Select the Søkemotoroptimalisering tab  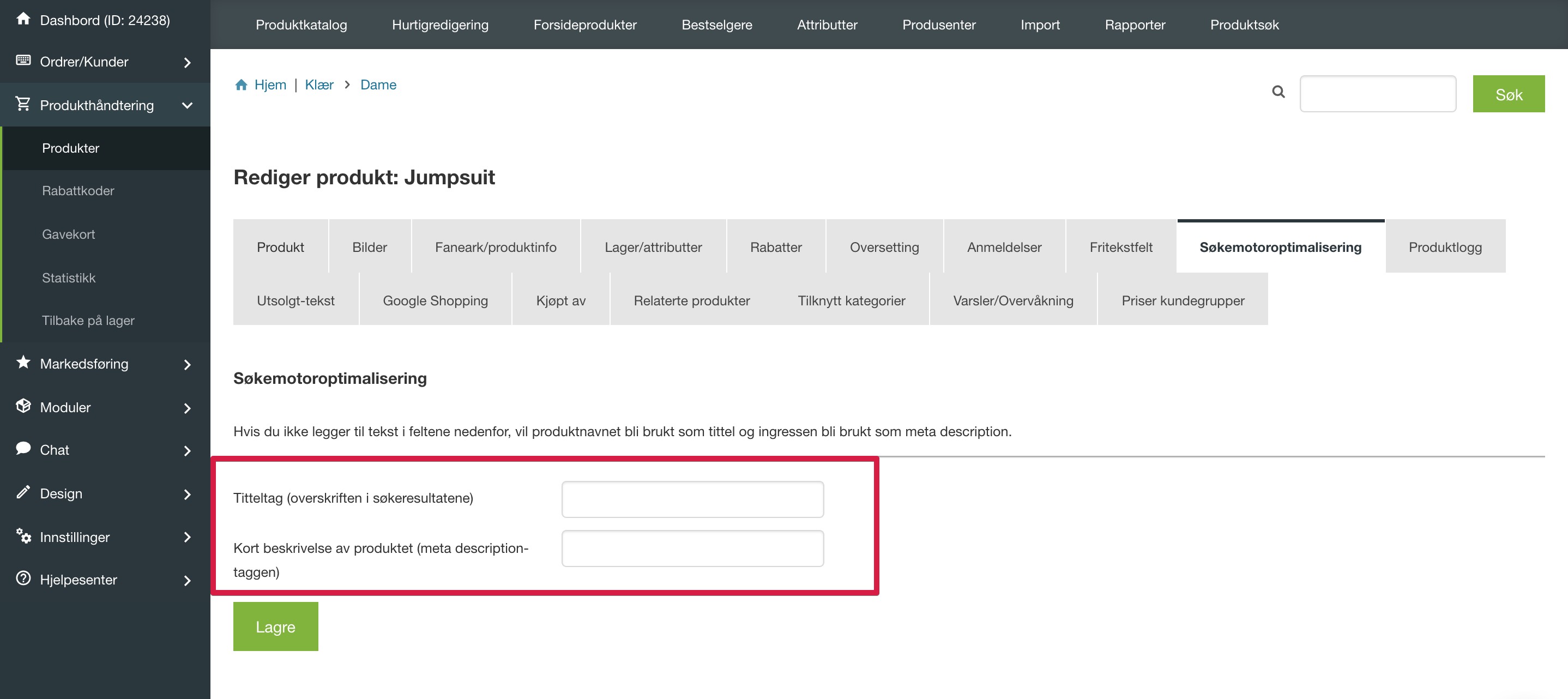(x=1281, y=246)
